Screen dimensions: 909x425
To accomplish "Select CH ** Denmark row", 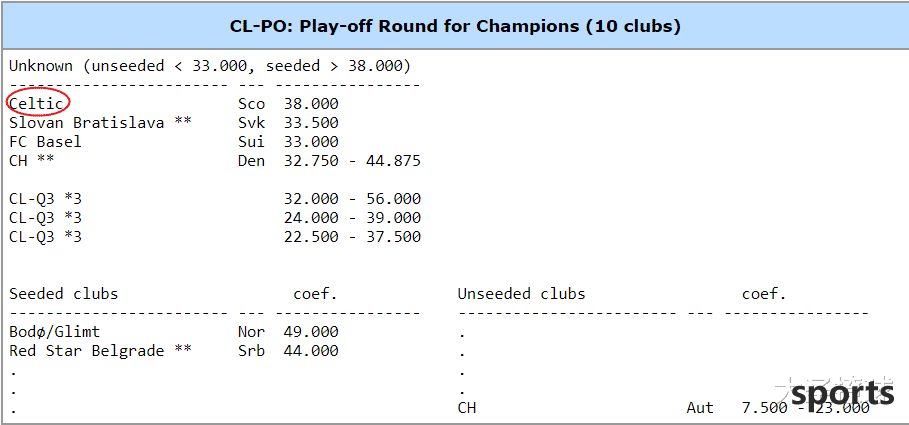I will point(214,161).
